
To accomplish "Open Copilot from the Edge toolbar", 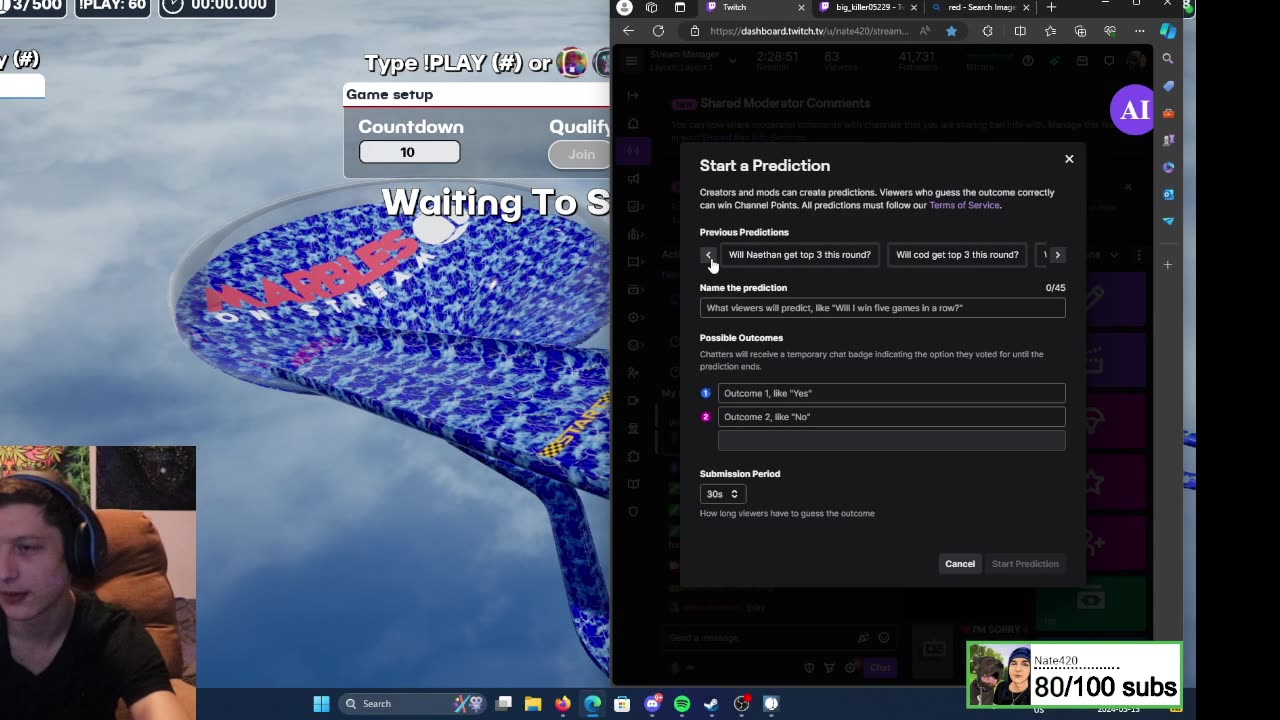I will [1168, 31].
